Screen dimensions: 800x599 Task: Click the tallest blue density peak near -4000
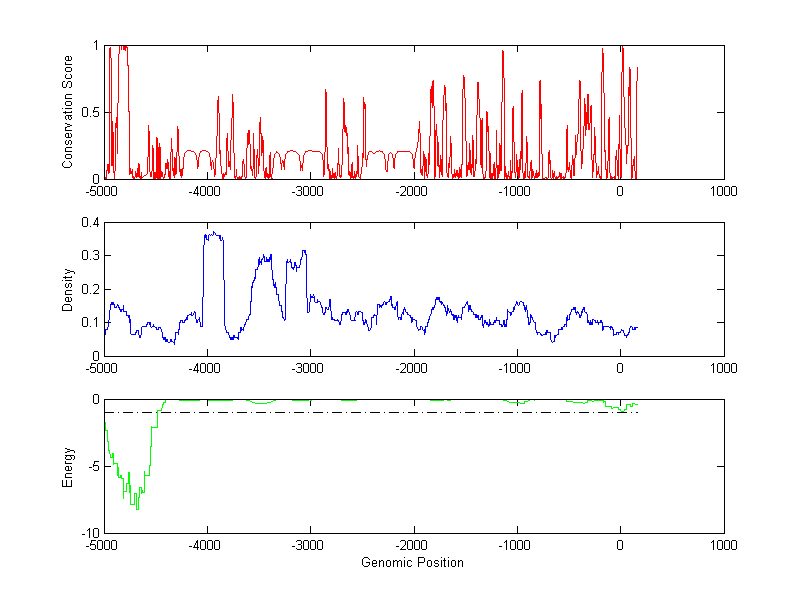click(x=211, y=234)
